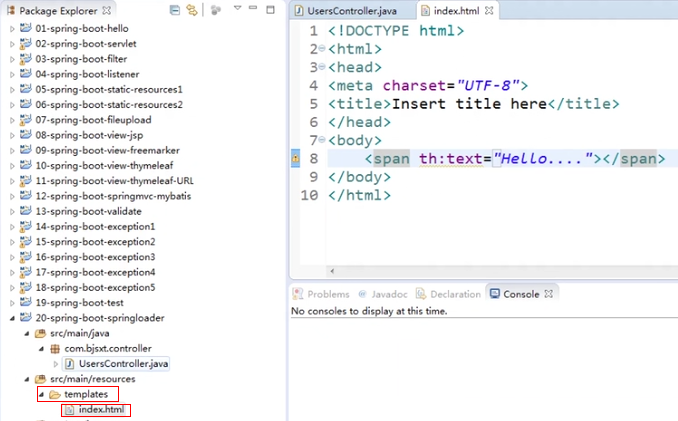The image size is (678, 421).
Task: Click the 12-spring-boot-springmvc-mybatis project icon
Action: pyautogui.click(x=26, y=195)
